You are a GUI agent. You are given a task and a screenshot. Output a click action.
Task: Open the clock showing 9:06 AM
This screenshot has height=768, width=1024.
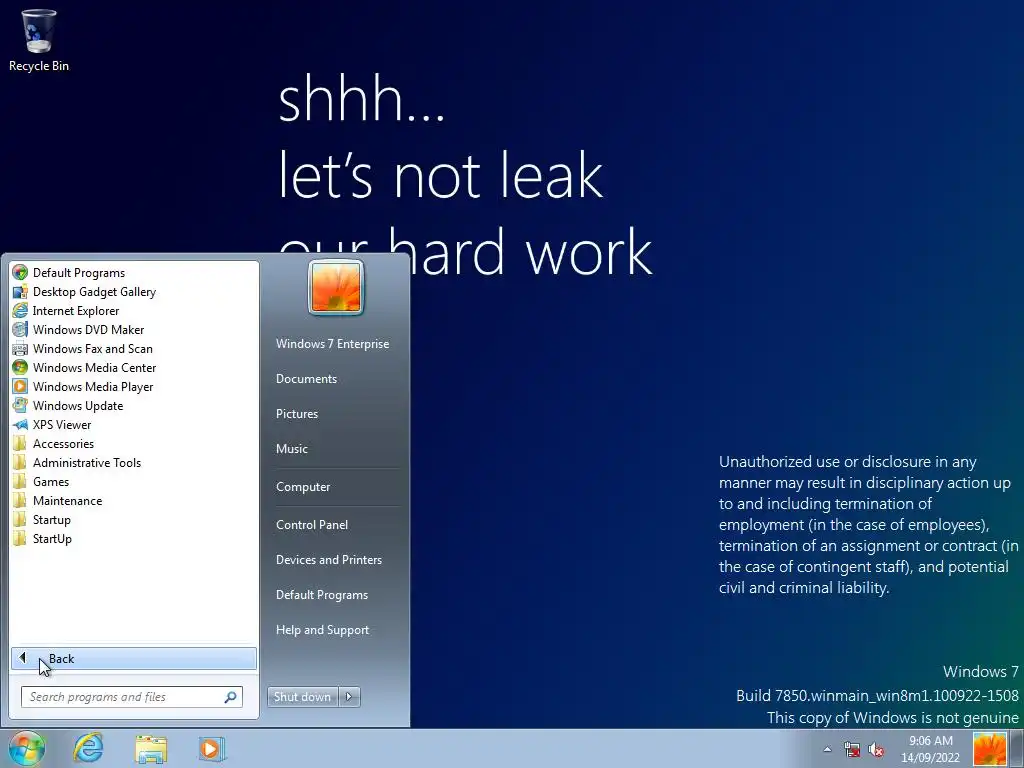click(931, 749)
